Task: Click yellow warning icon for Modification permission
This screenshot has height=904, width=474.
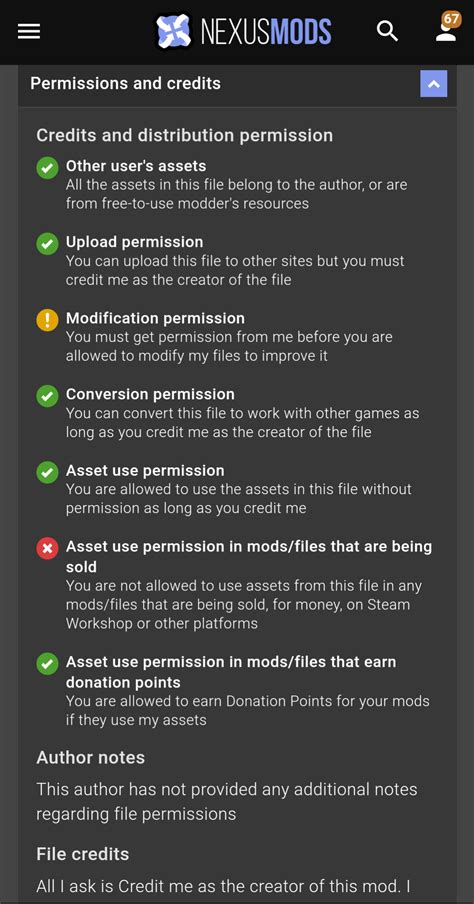Action: tap(47, 321)
